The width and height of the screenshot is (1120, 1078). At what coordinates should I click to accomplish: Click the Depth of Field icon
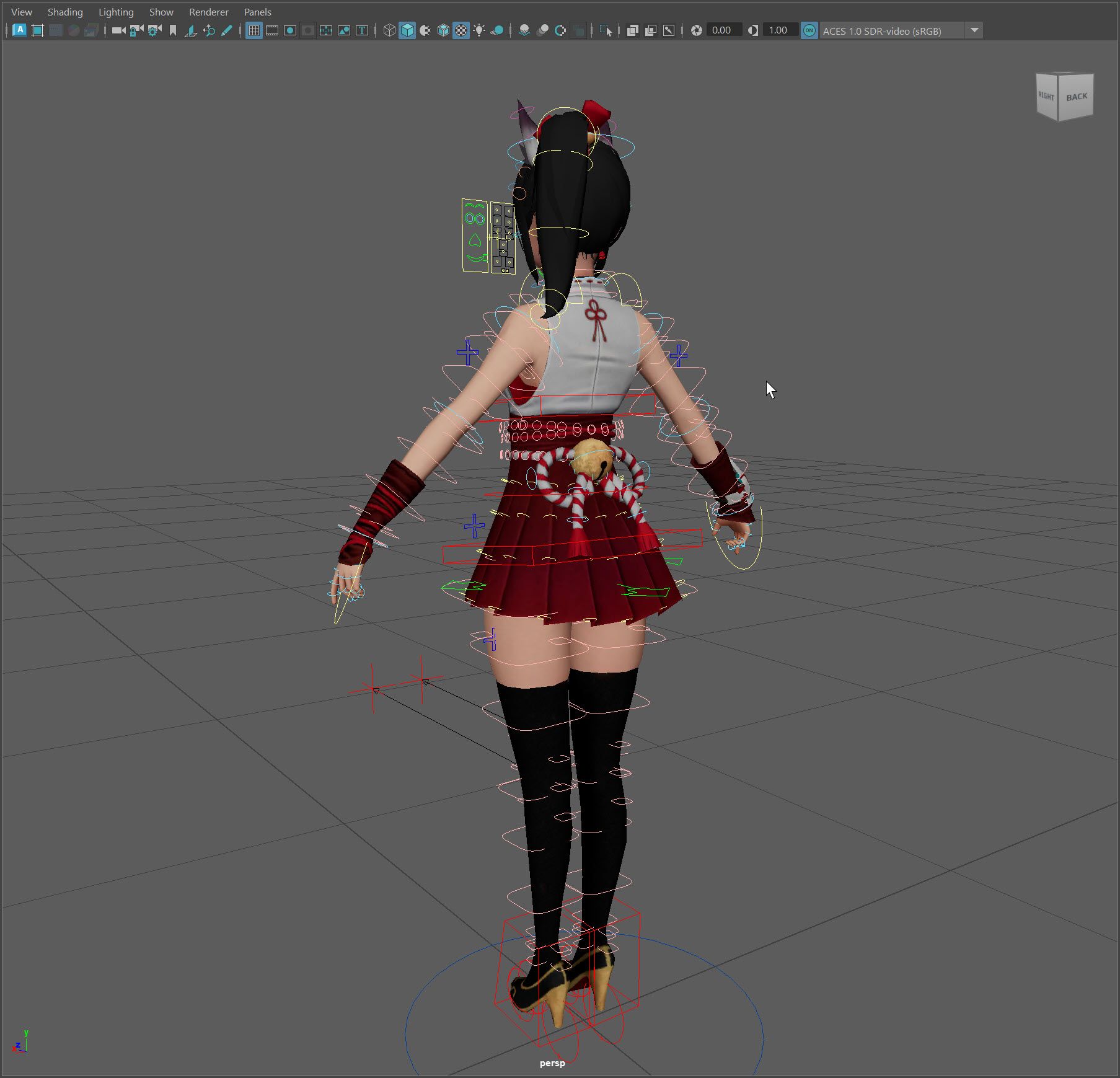click(578, 30)
